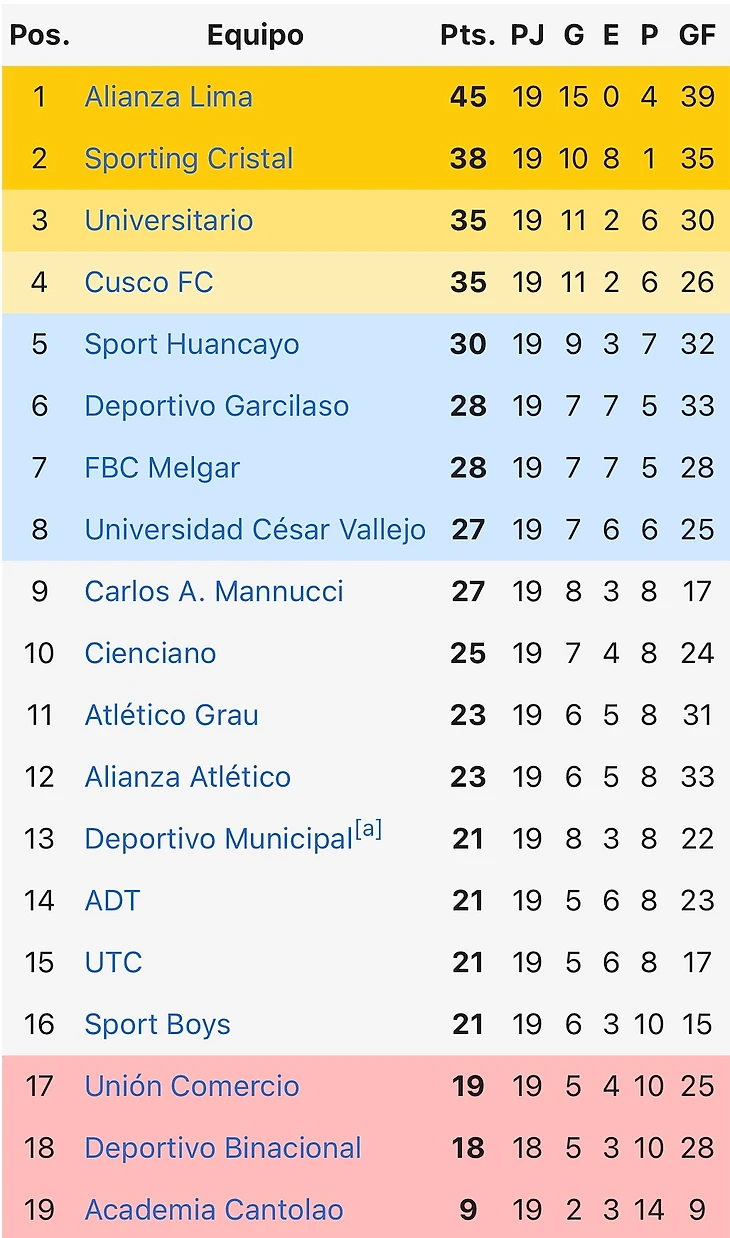Screen dimensions: 730x1238
Task: Click the Deportivo Municipal link
Action: point(218,840)
